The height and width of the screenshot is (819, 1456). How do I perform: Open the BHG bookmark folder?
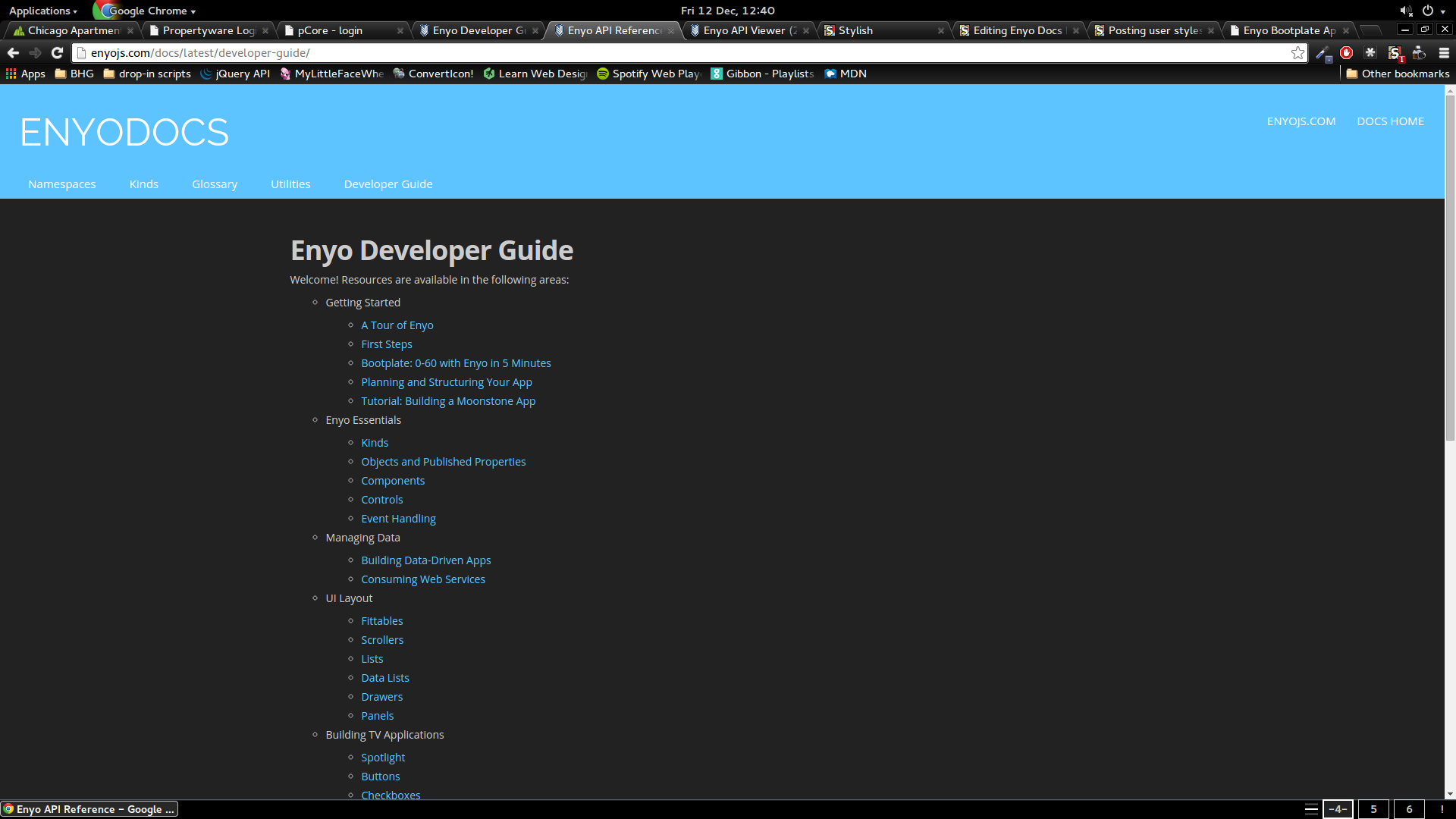74,74
